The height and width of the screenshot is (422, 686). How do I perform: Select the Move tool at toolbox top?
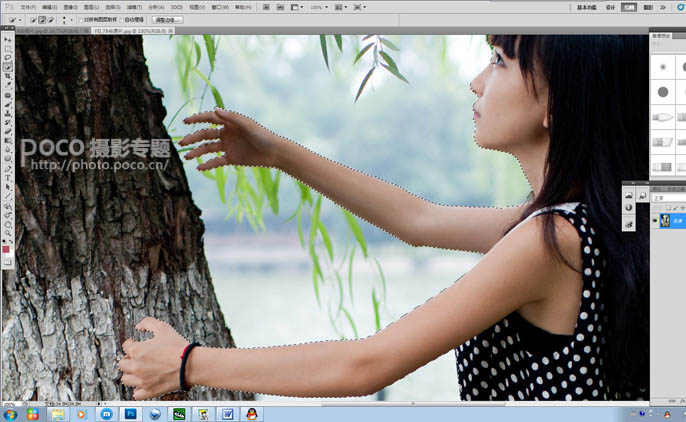(x=8, y=40)
